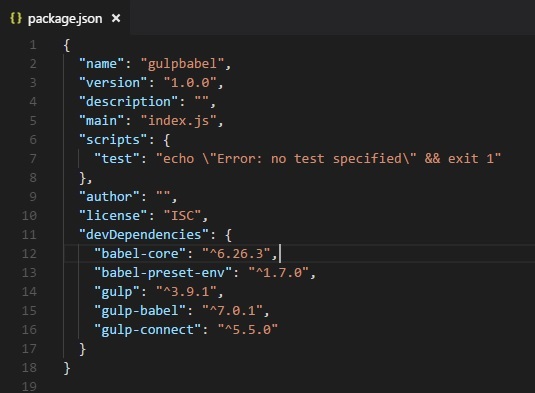Place cursor in the "gulpbabel" name value
Image resolution: width=535 pixels, height=393 pixels.
[x=182, y=64]
